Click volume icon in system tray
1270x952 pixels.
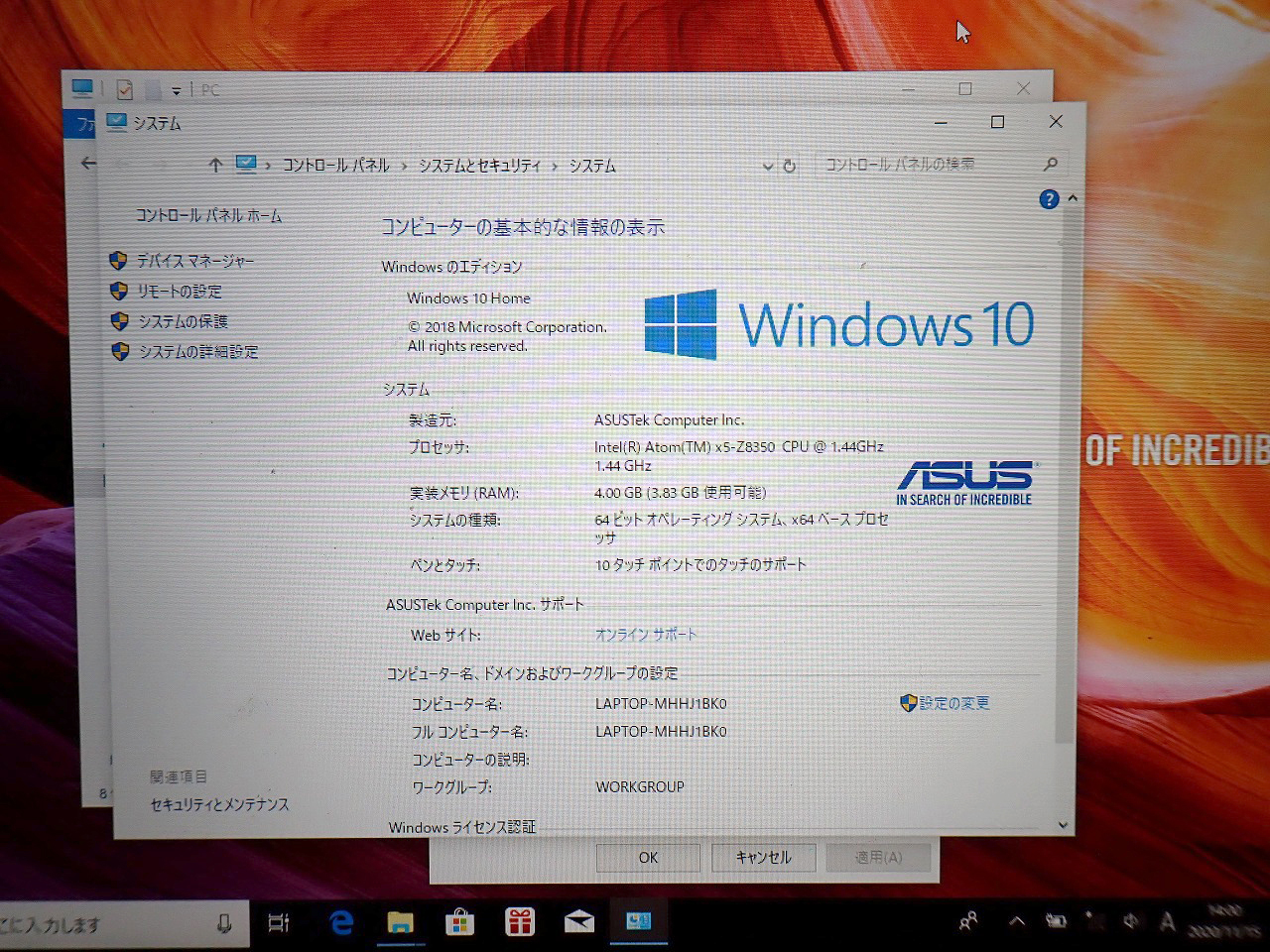(1130, 921)
